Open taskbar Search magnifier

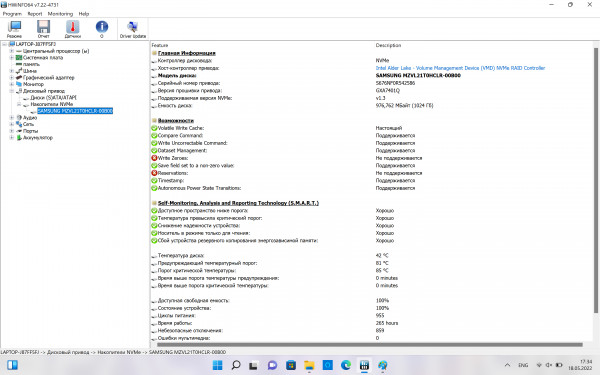point(236,365)
